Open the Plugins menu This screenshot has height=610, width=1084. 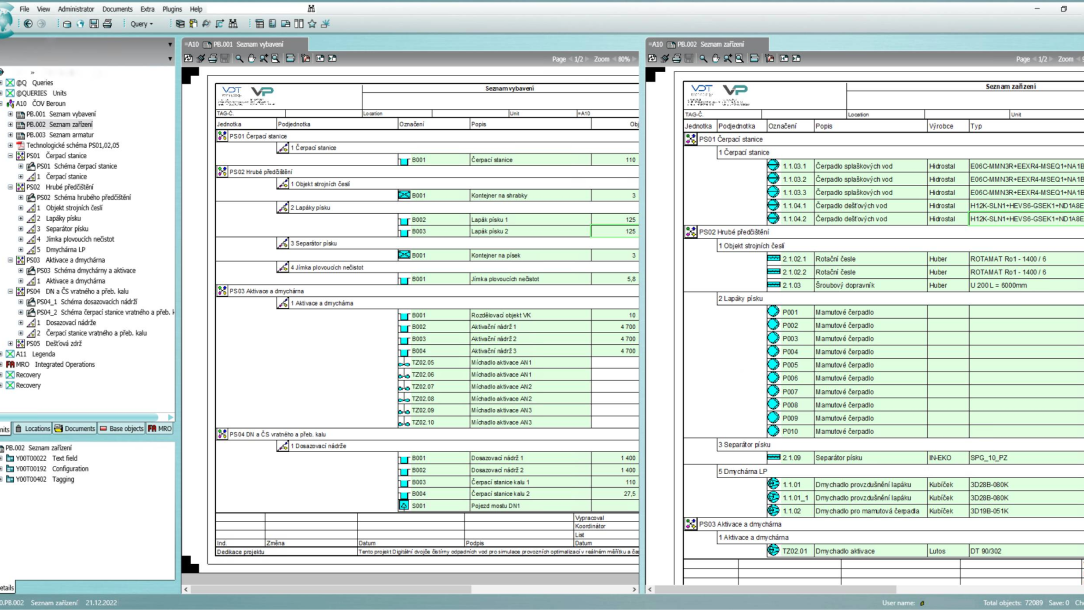(x=172, y=9)
